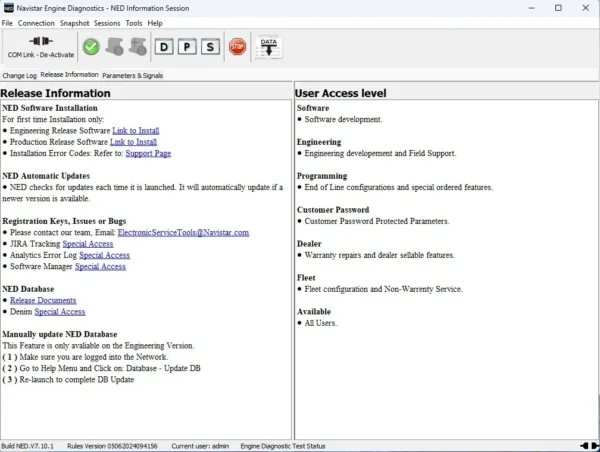Switch to Parameters & Signals tab
This screenshot has height=452, width=600.
click(132, 75)
